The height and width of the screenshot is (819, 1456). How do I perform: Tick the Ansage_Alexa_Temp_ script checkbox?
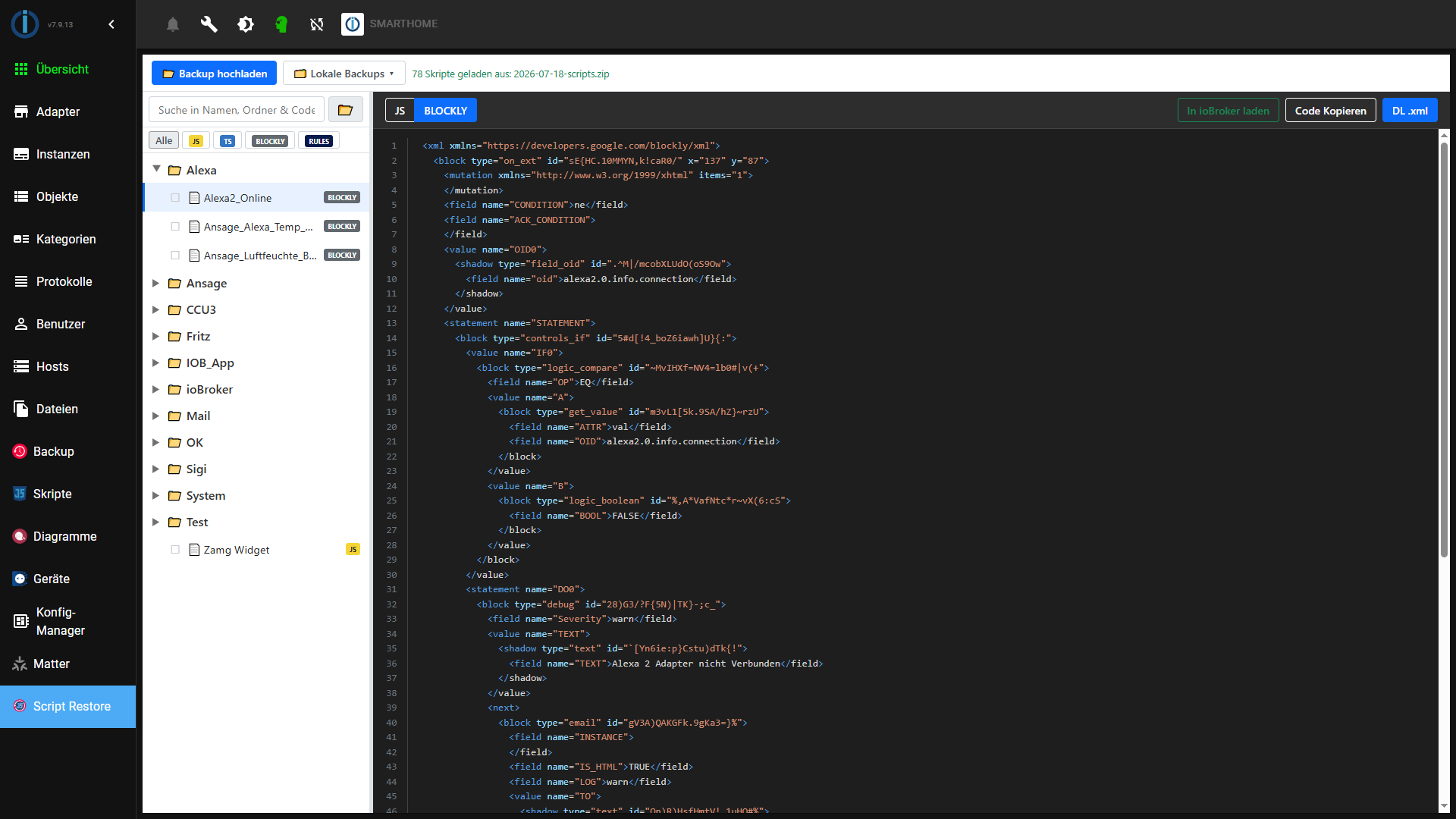pos(175,227)
